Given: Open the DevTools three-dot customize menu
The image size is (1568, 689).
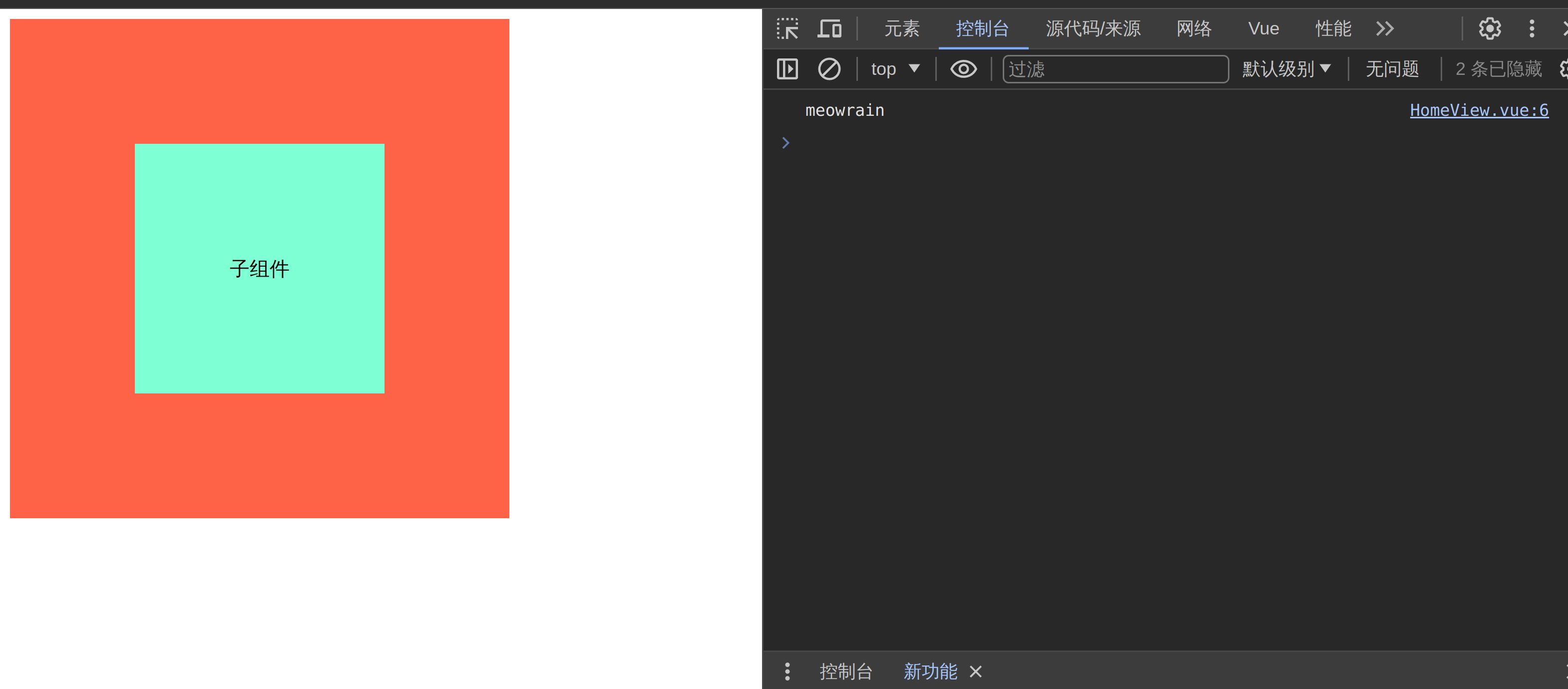Looking at the screenshot, I should coord(1532,28).
